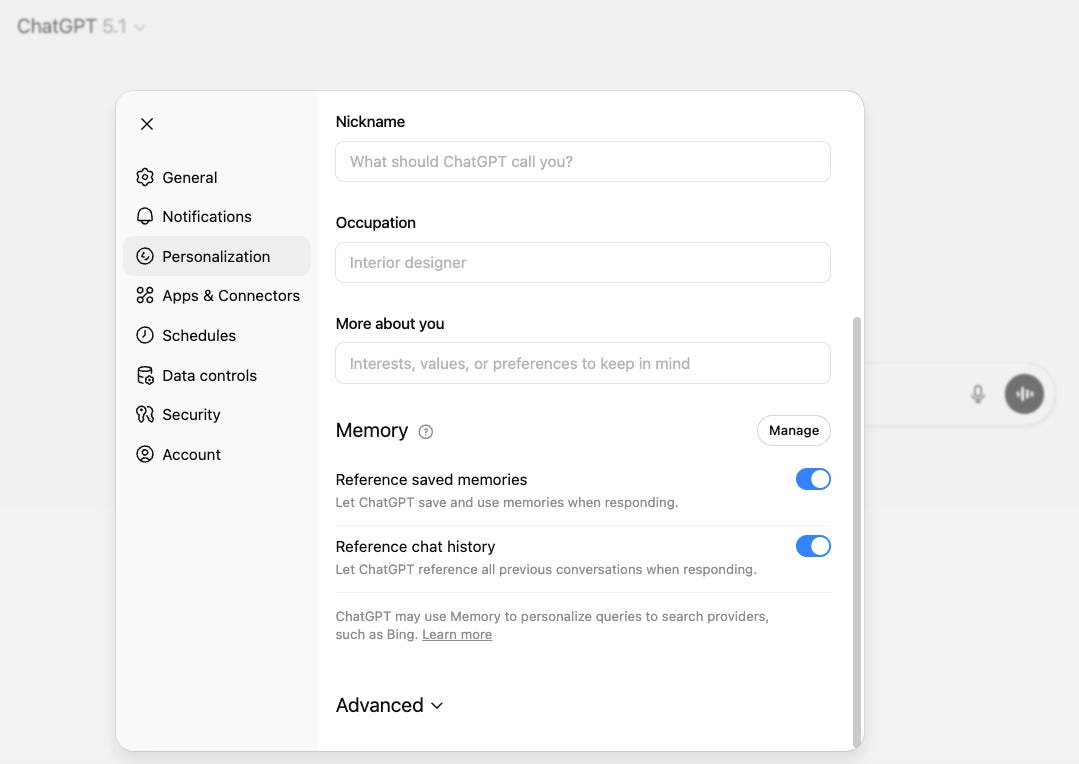Click the Memory help question mark icon
The image size is (1079, 764).
[426, 432]
